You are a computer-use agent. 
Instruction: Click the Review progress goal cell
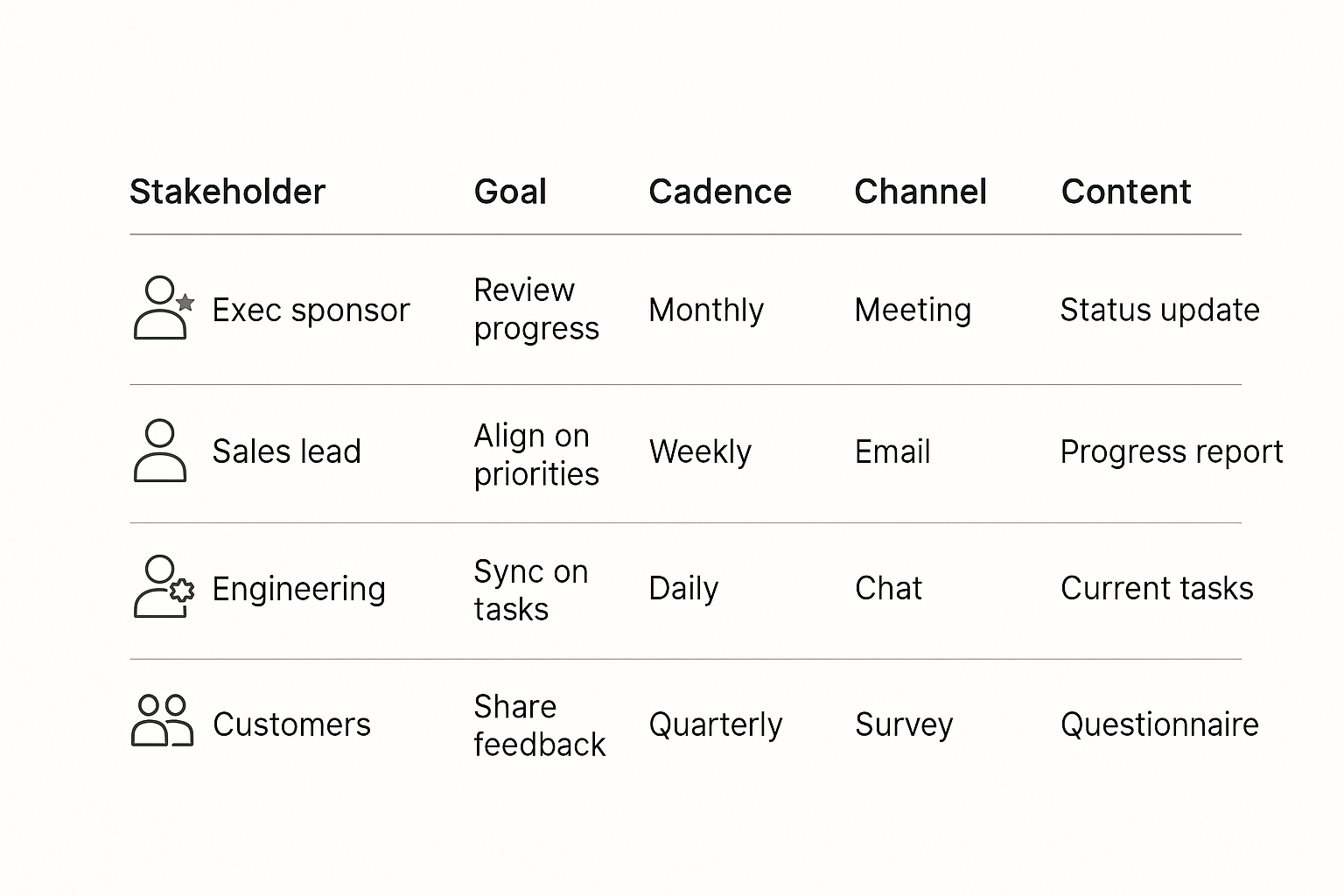click(536, 309)
